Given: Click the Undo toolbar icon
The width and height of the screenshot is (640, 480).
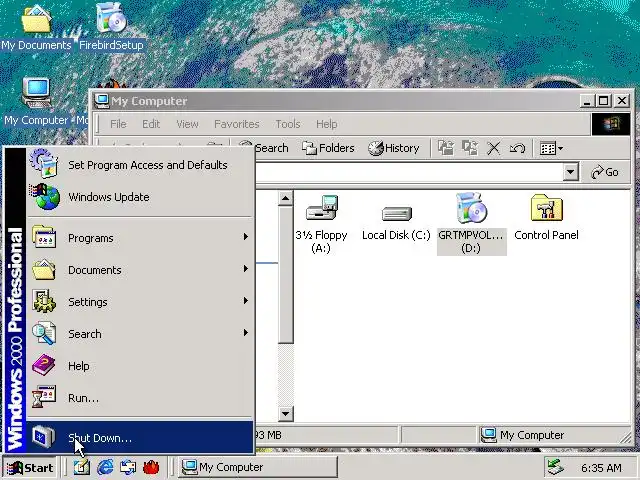Looking at the screenshot, I should pos(517,148).
